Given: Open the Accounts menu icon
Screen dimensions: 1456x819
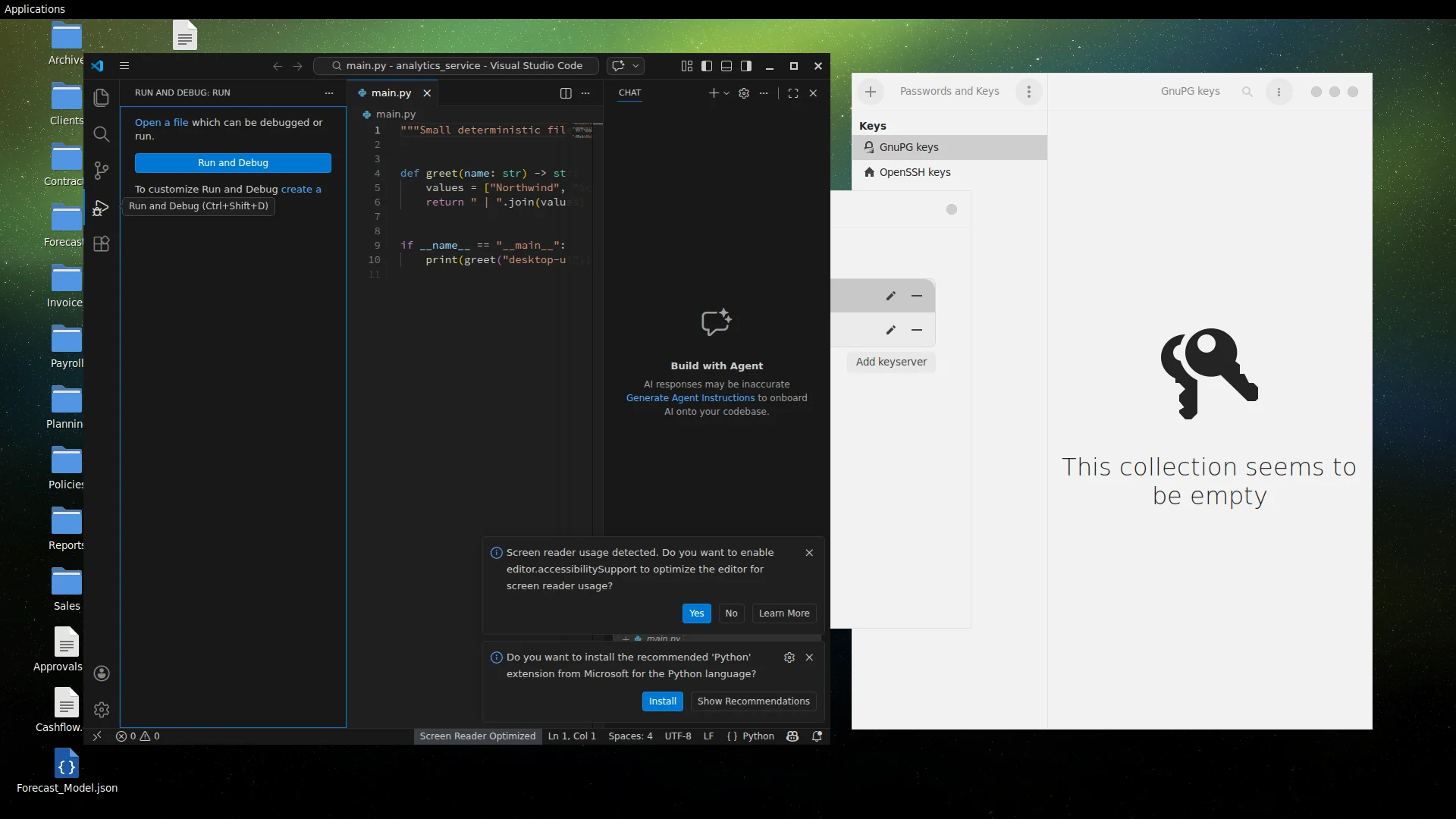Looking at the screenshot, I should click(x=101, y=673).
